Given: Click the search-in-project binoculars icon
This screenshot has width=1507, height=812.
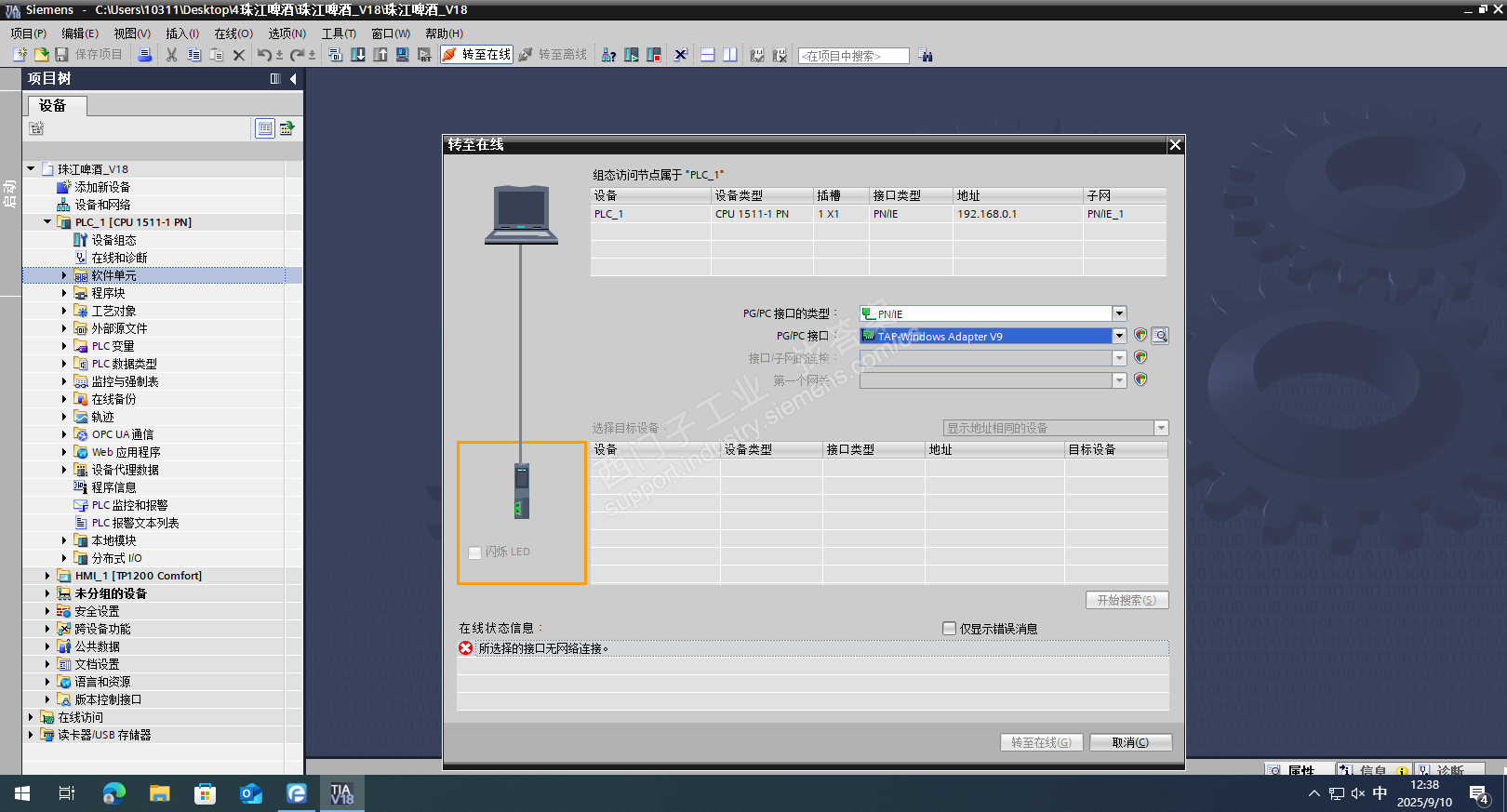Looking at the screenshot, I should (x=926, y=55).
